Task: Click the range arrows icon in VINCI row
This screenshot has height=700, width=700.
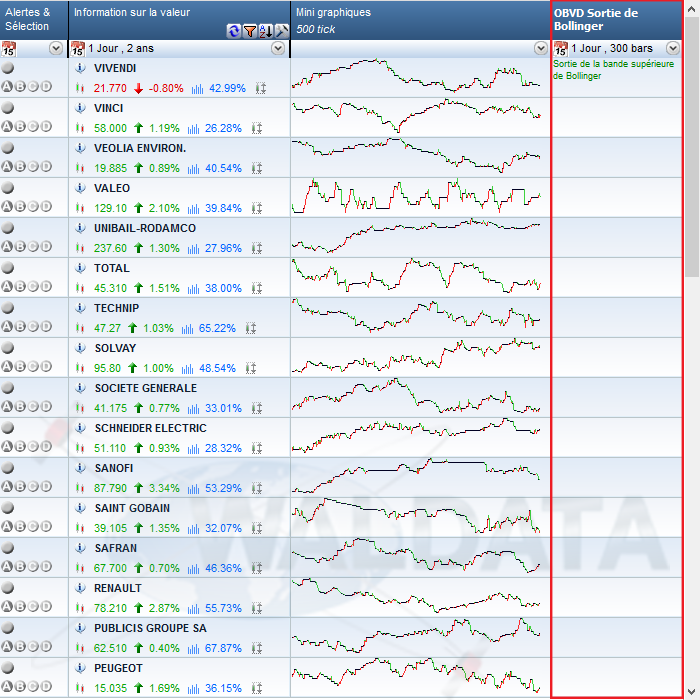Action: click(257, 129)
